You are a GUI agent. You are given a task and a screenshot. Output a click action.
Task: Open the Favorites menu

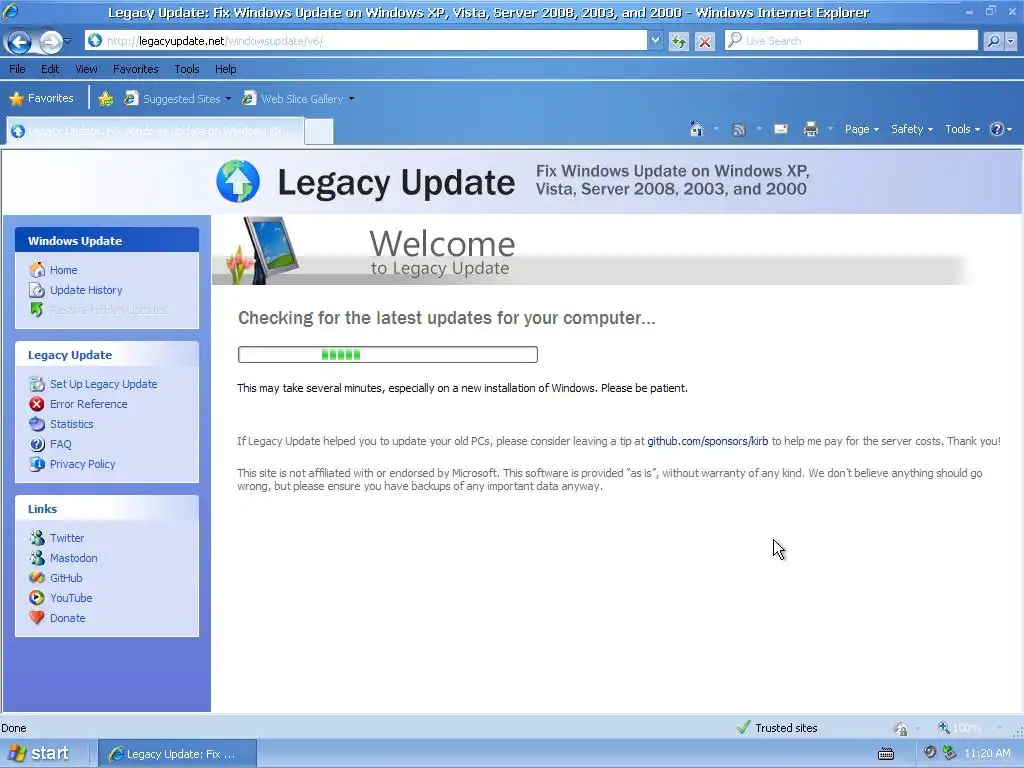tap(135, 69)
